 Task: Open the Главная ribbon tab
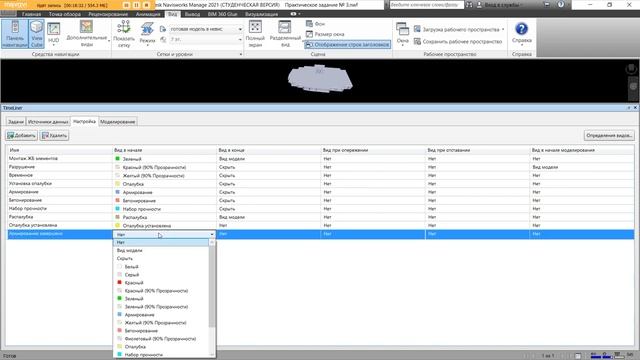(x=31, y=14)
